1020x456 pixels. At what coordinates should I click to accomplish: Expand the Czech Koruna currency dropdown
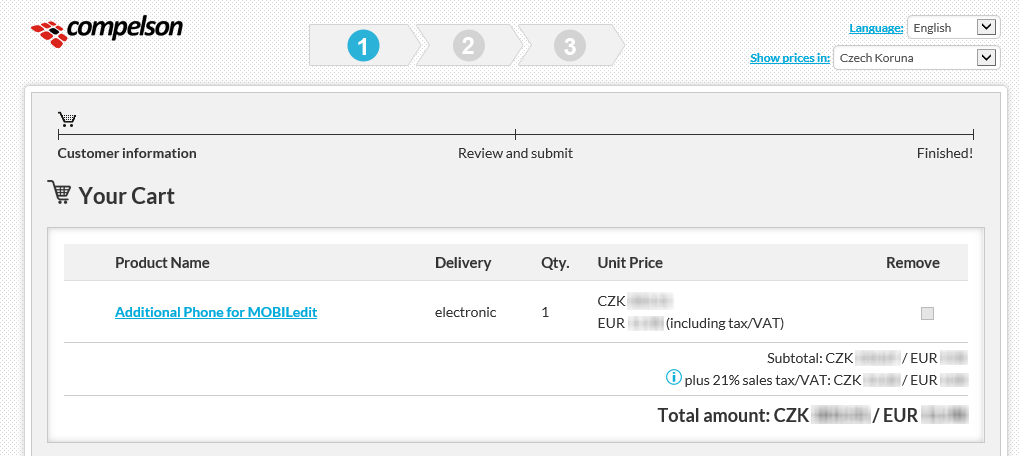[x=915, y=57]
